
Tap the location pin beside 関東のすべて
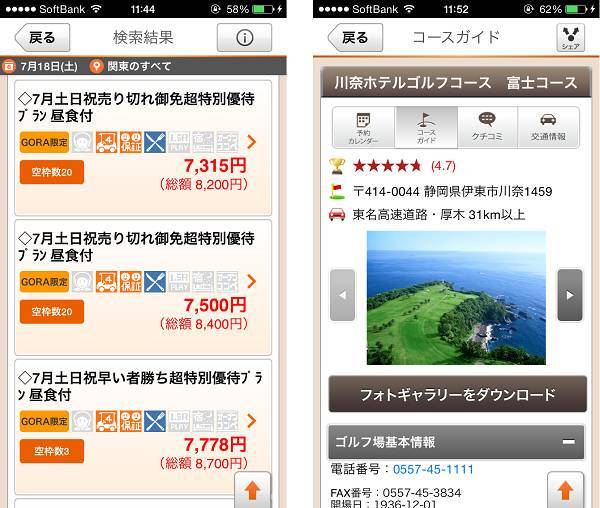tap(96, 66)
